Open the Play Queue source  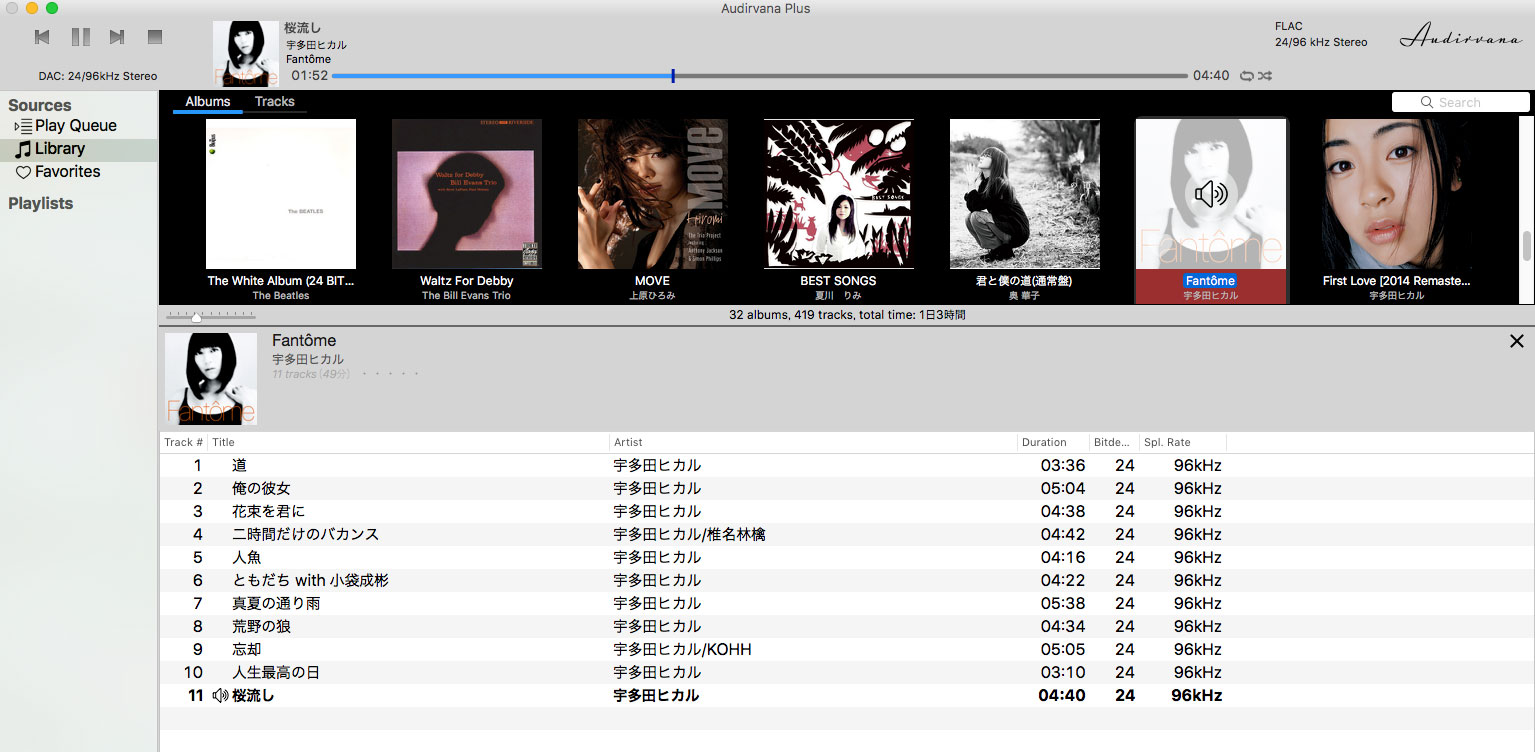click(x=76, y=126)
